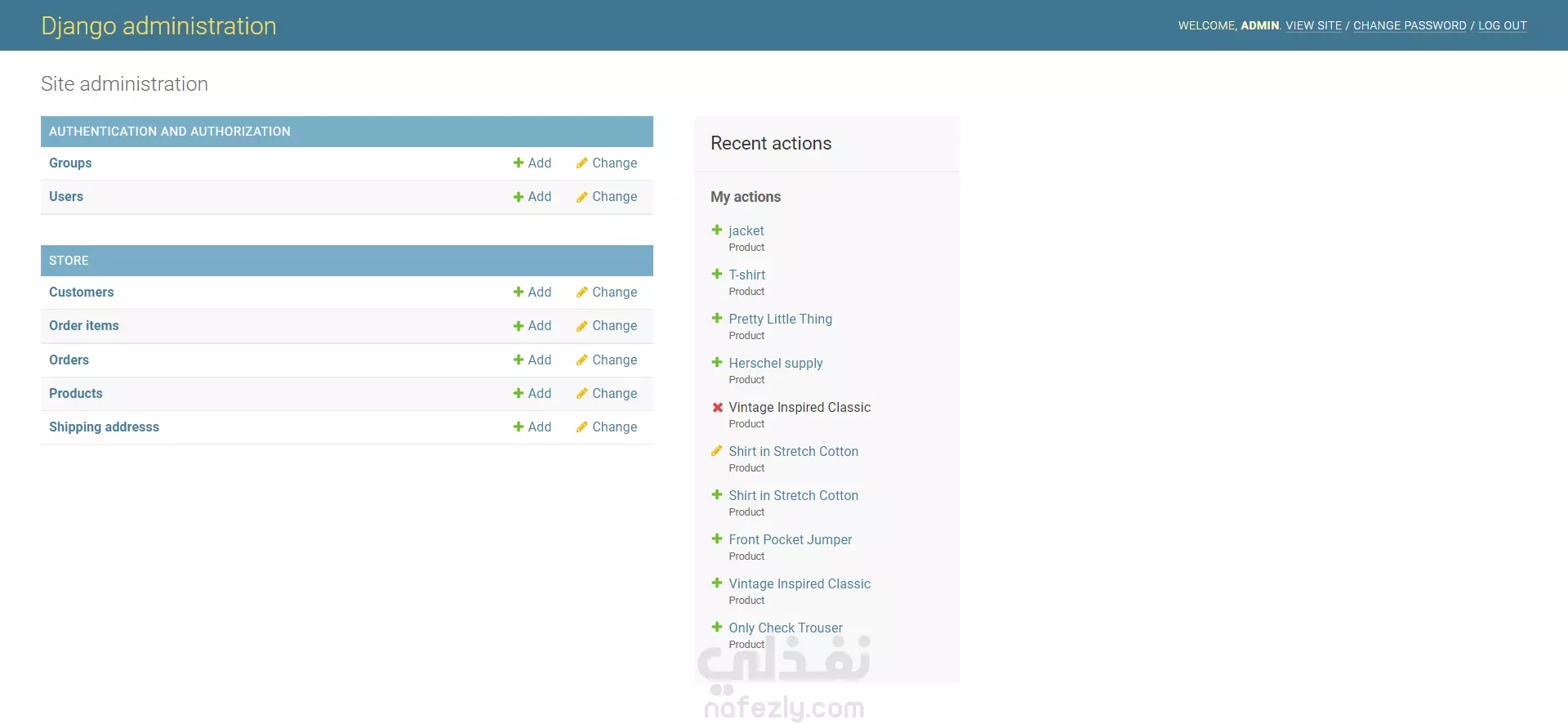
Task: Click the plus icon in the Orders row
Action: [x=518, y=360]
